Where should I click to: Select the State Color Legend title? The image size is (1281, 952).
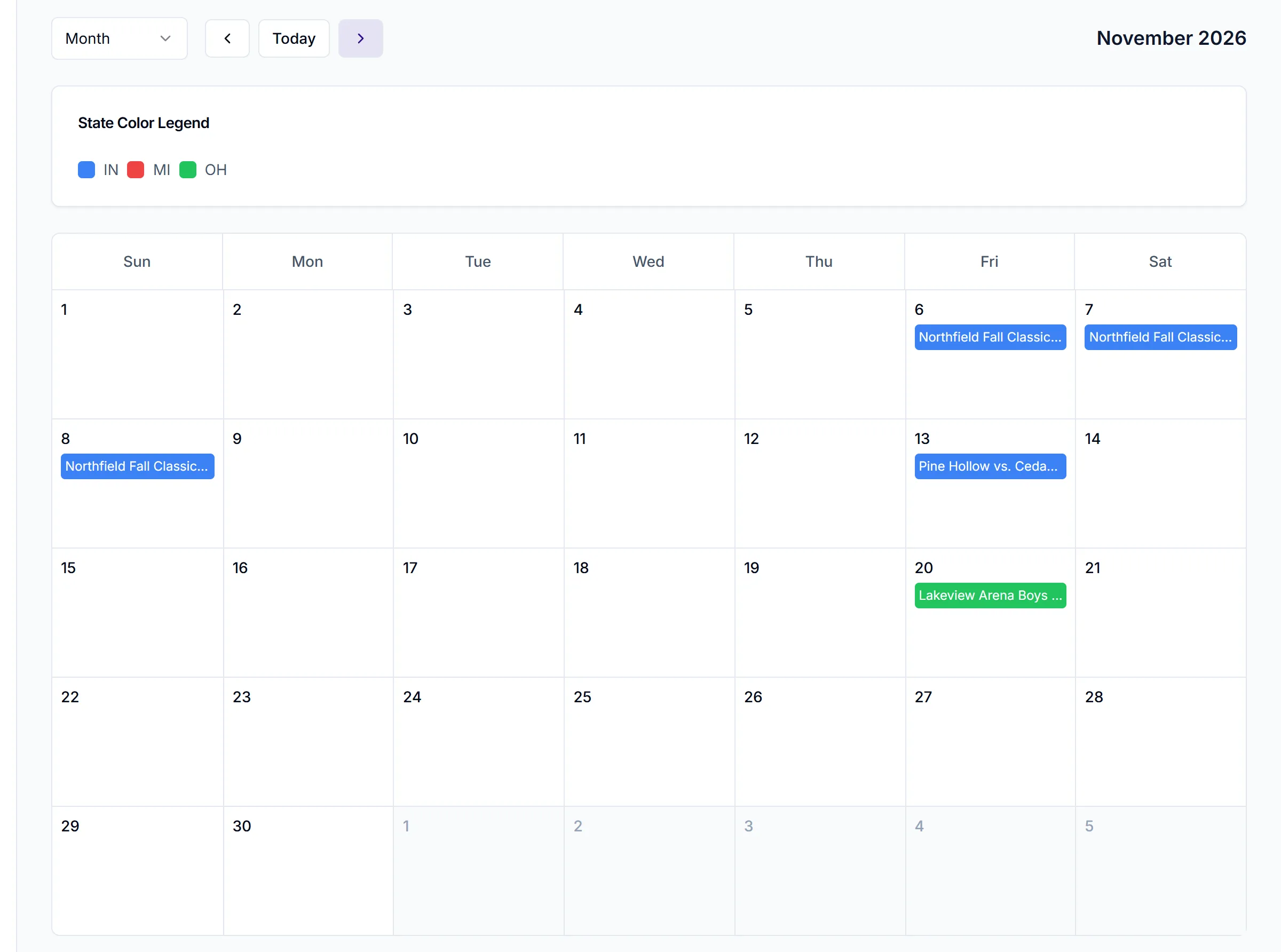tap(144, 123)
